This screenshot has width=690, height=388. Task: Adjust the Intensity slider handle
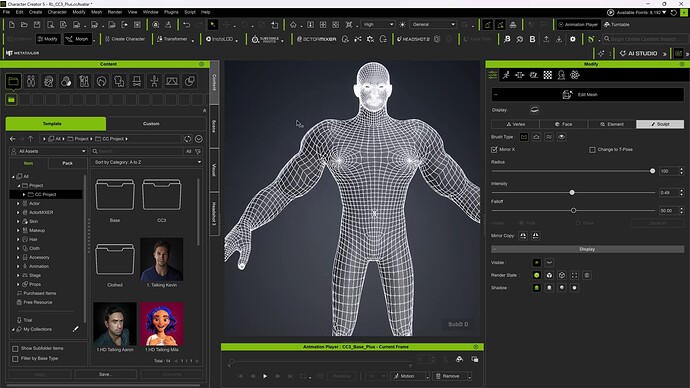point(572,193)
